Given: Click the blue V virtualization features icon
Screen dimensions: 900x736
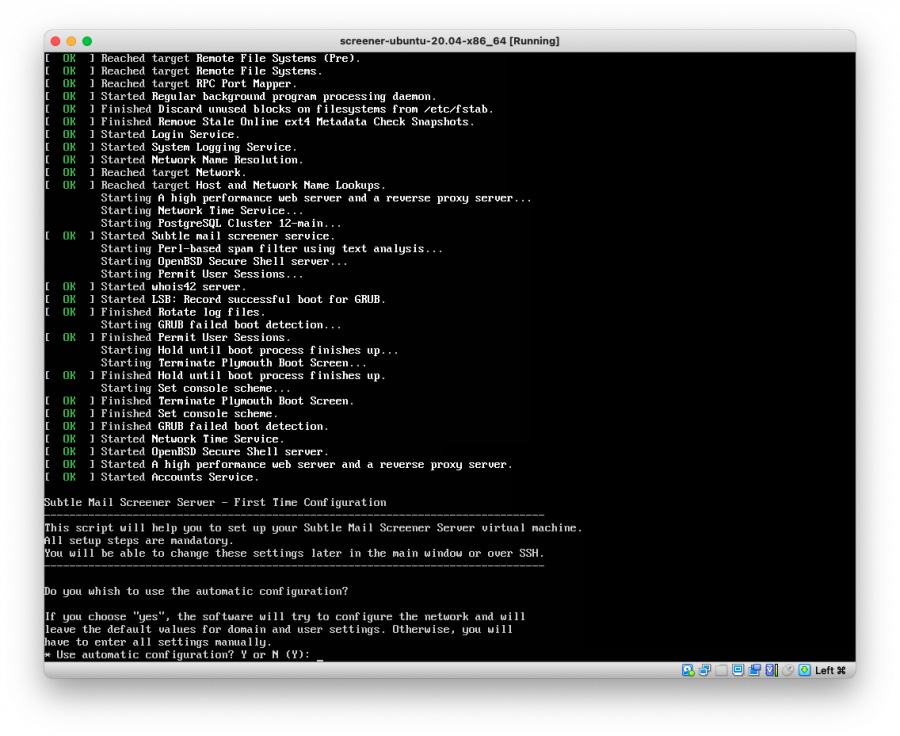Looking at the screenshot, I should point(771,670).
